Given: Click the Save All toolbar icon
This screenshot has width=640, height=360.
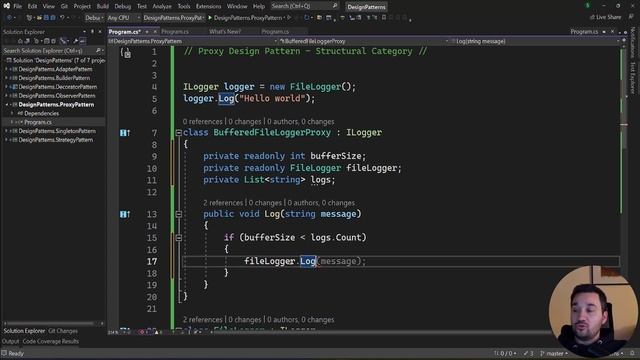Looking at the screenshot, I should click(x=53, y=18).
